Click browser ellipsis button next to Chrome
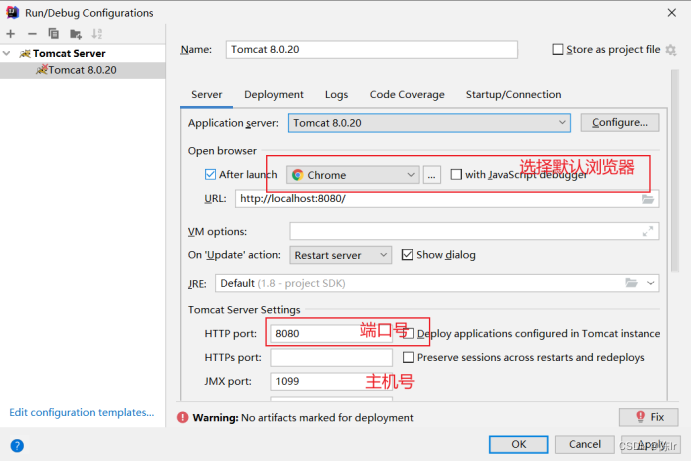Image resolution: width=692 pixels, height=461 pixels. pyautogui.click(x=432, y=175)
